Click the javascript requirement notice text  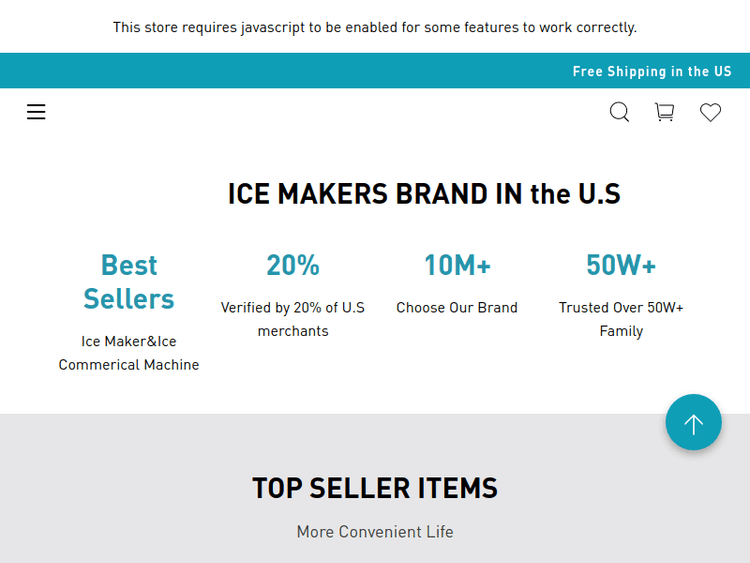(375, 27)
